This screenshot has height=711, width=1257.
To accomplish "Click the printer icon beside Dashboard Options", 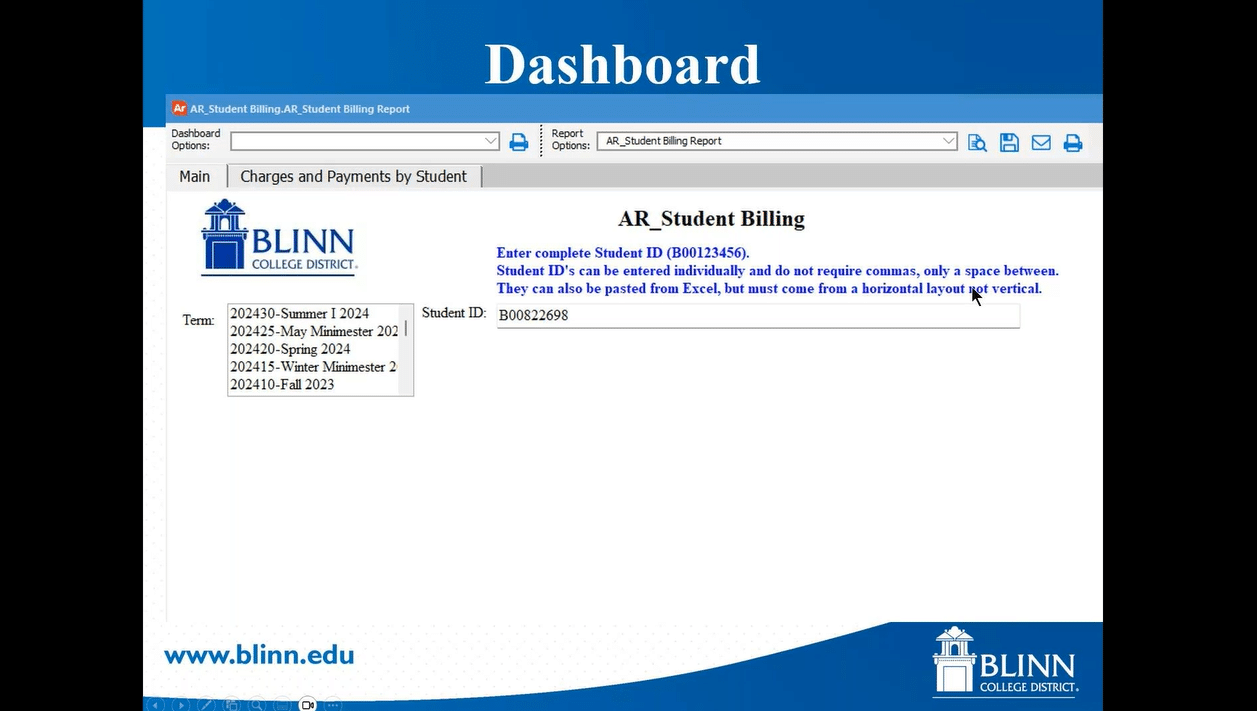I will (x=518, y=141).
